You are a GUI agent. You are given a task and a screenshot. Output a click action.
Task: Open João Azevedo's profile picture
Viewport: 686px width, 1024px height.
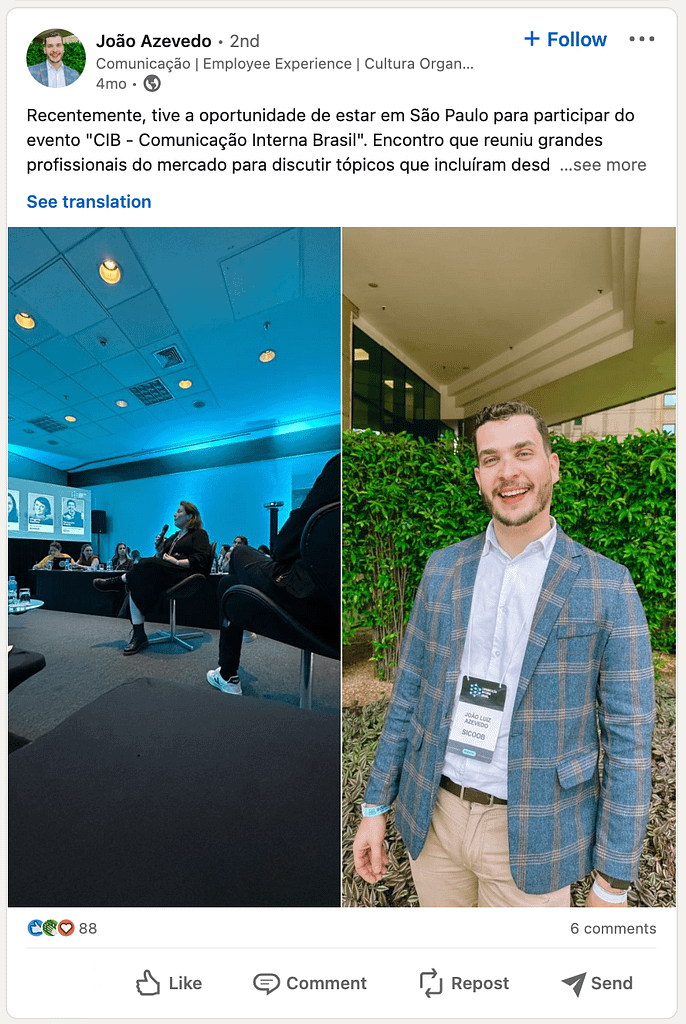tap(56, 58)
